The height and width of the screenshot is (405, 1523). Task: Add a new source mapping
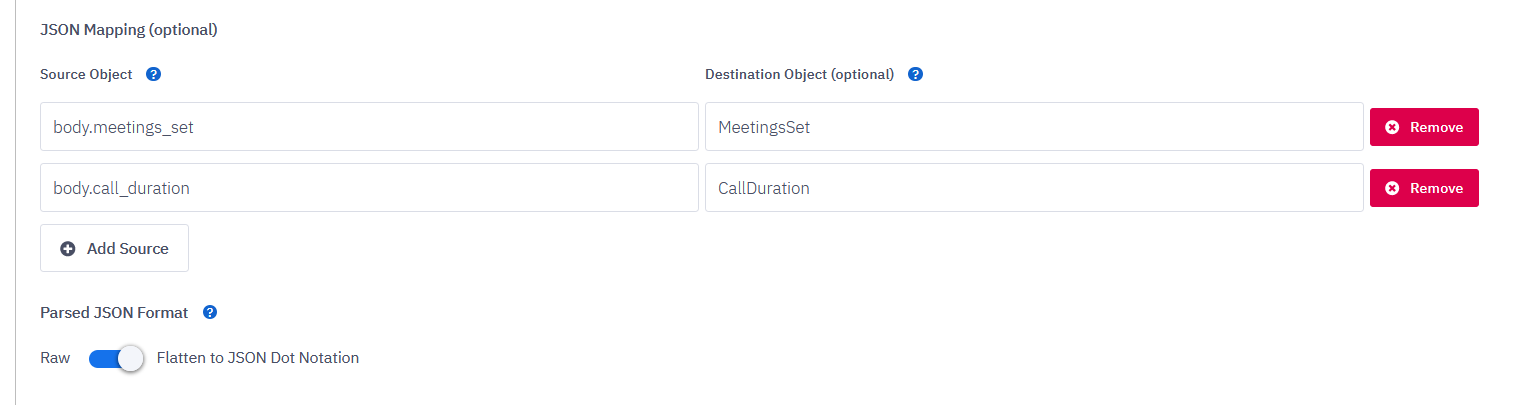(114, 248)
